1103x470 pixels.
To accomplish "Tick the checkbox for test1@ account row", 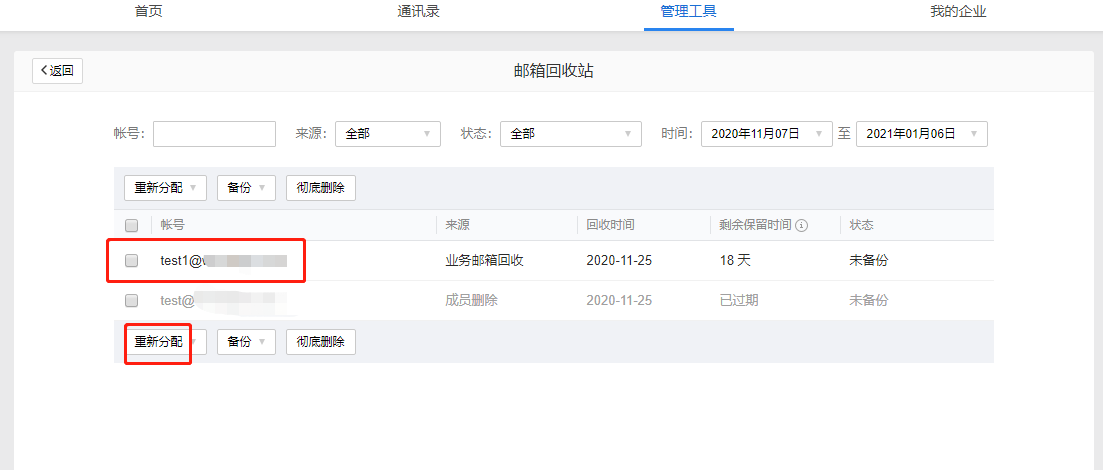I will click(x=131, y=260).
